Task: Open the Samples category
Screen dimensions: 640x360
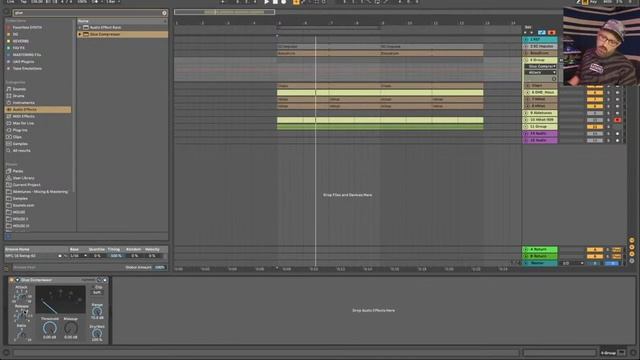Action: (x=20, y=144)
